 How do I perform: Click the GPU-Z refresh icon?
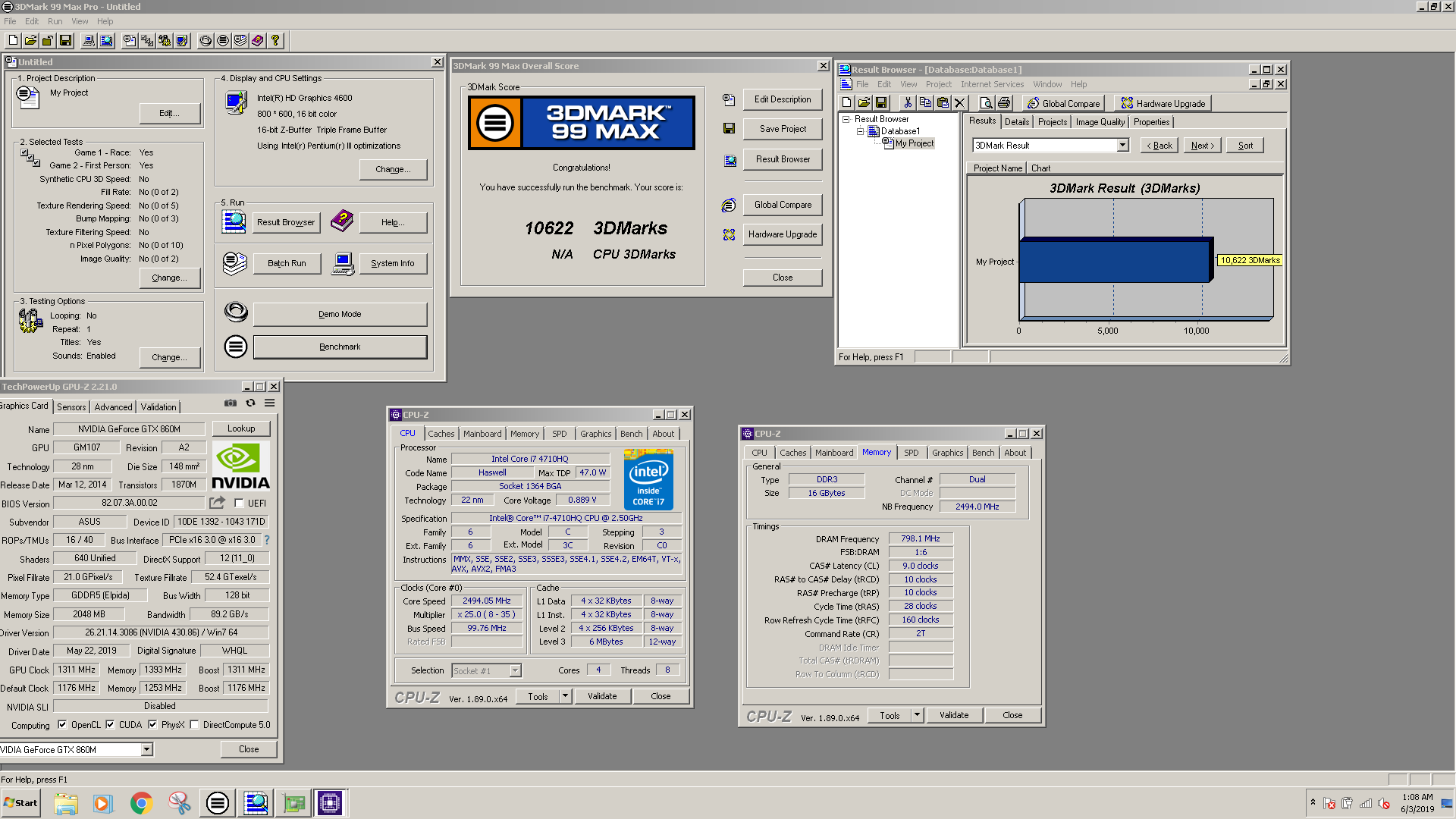pos(250,403)
